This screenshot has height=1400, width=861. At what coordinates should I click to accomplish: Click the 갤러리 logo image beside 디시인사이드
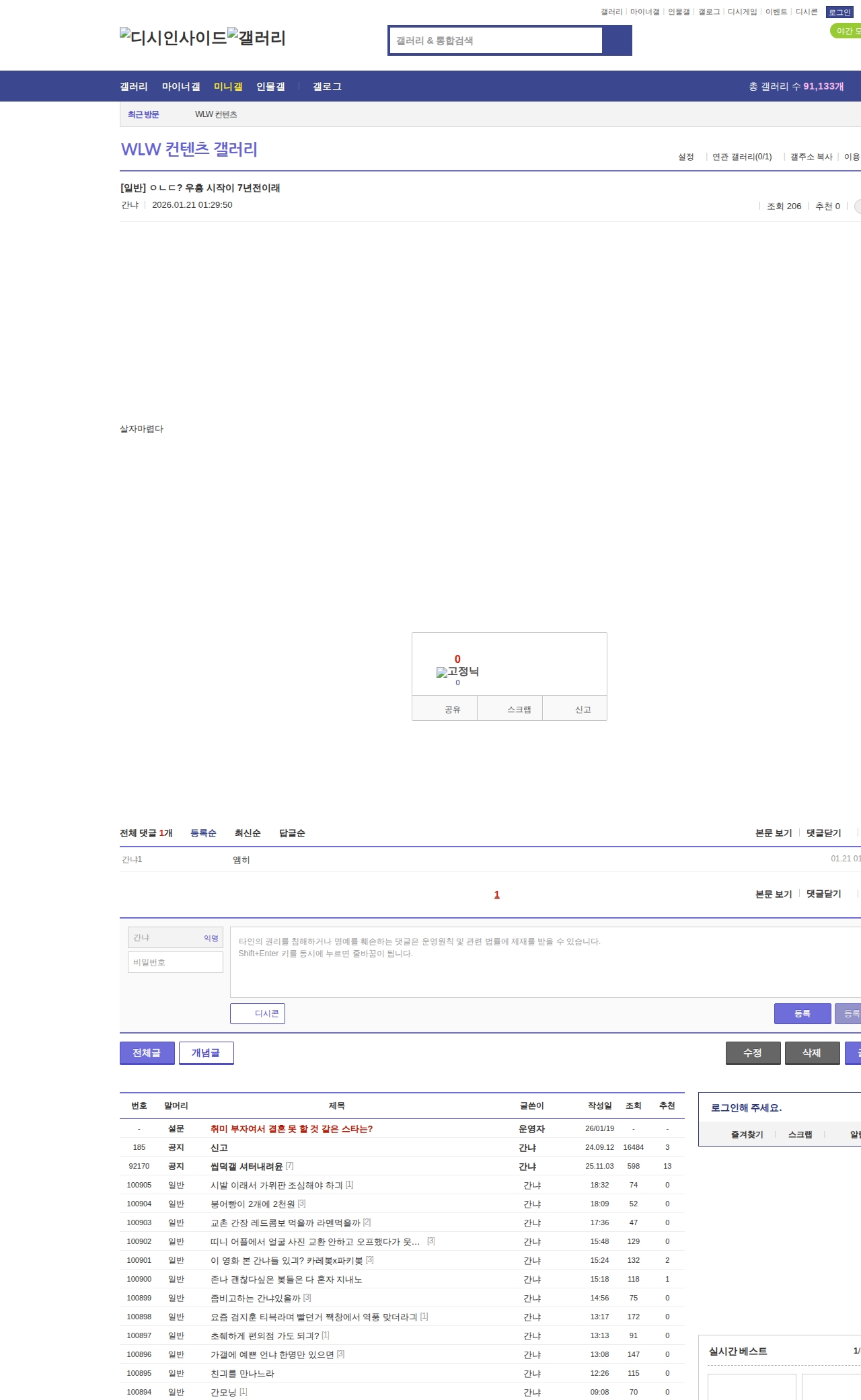point(256,38)
